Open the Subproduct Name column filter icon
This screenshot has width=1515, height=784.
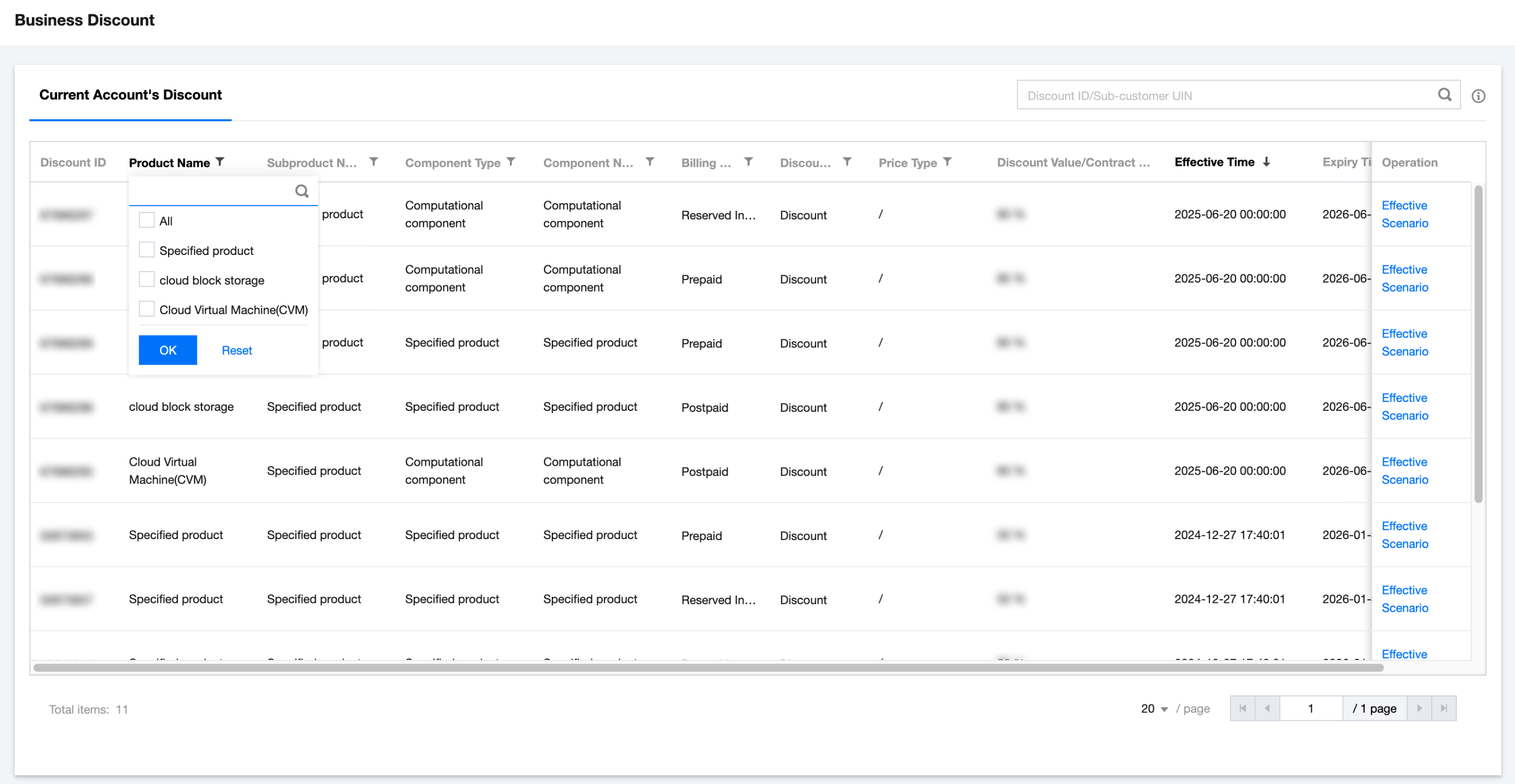(373, 162)
